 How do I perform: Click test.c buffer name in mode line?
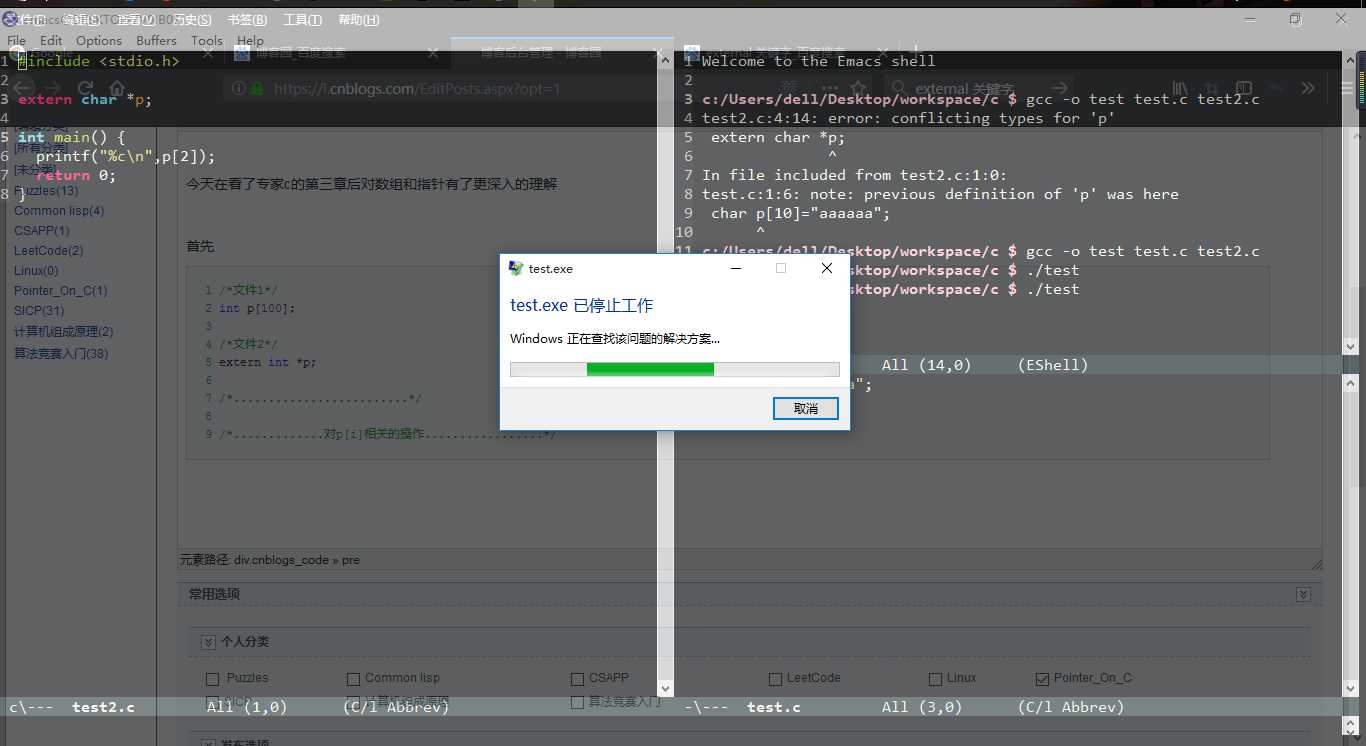[774, 707]
